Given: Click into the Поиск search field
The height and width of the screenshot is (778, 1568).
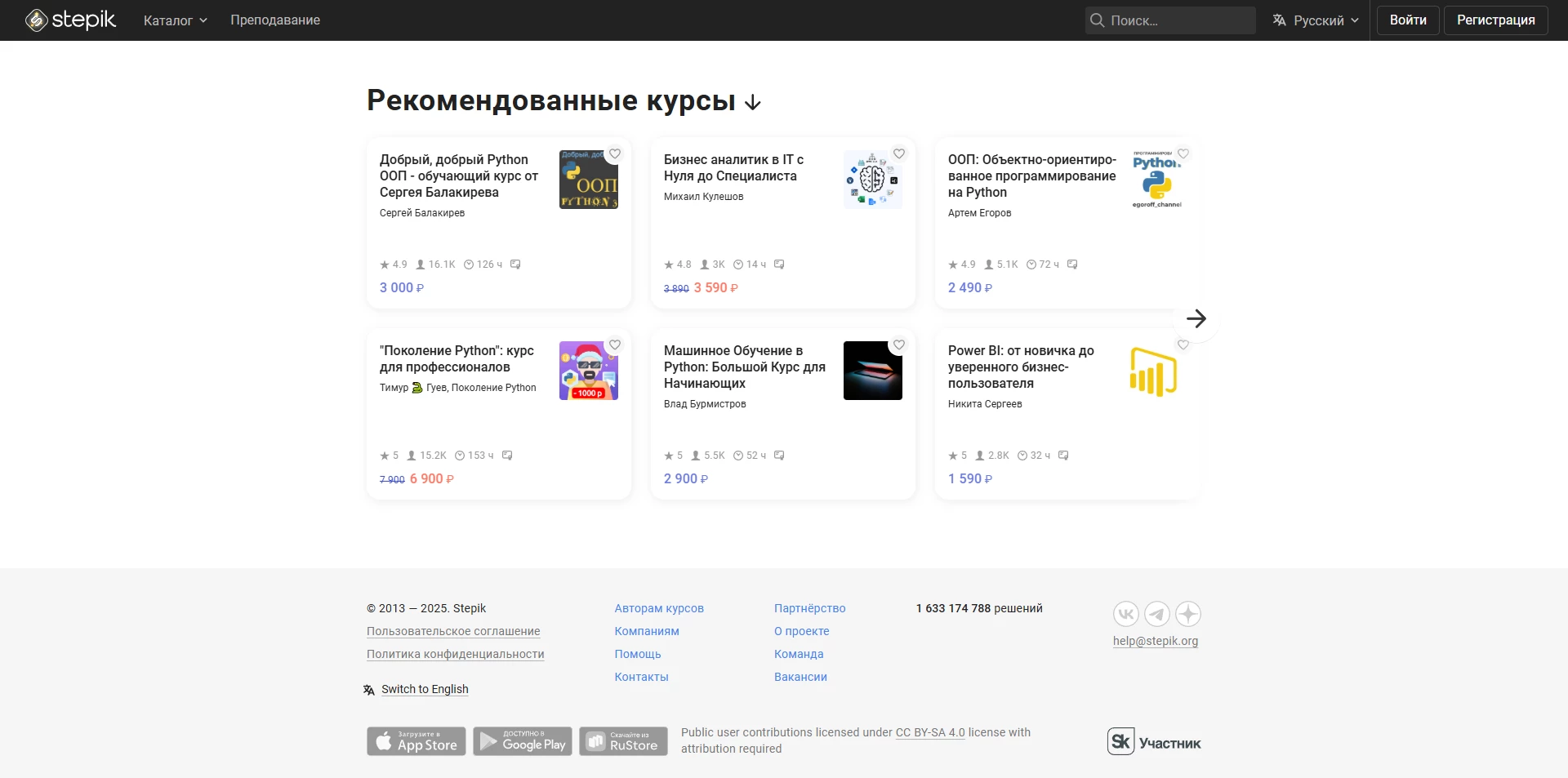Looking at the screenshot, I should [1178, 20].
